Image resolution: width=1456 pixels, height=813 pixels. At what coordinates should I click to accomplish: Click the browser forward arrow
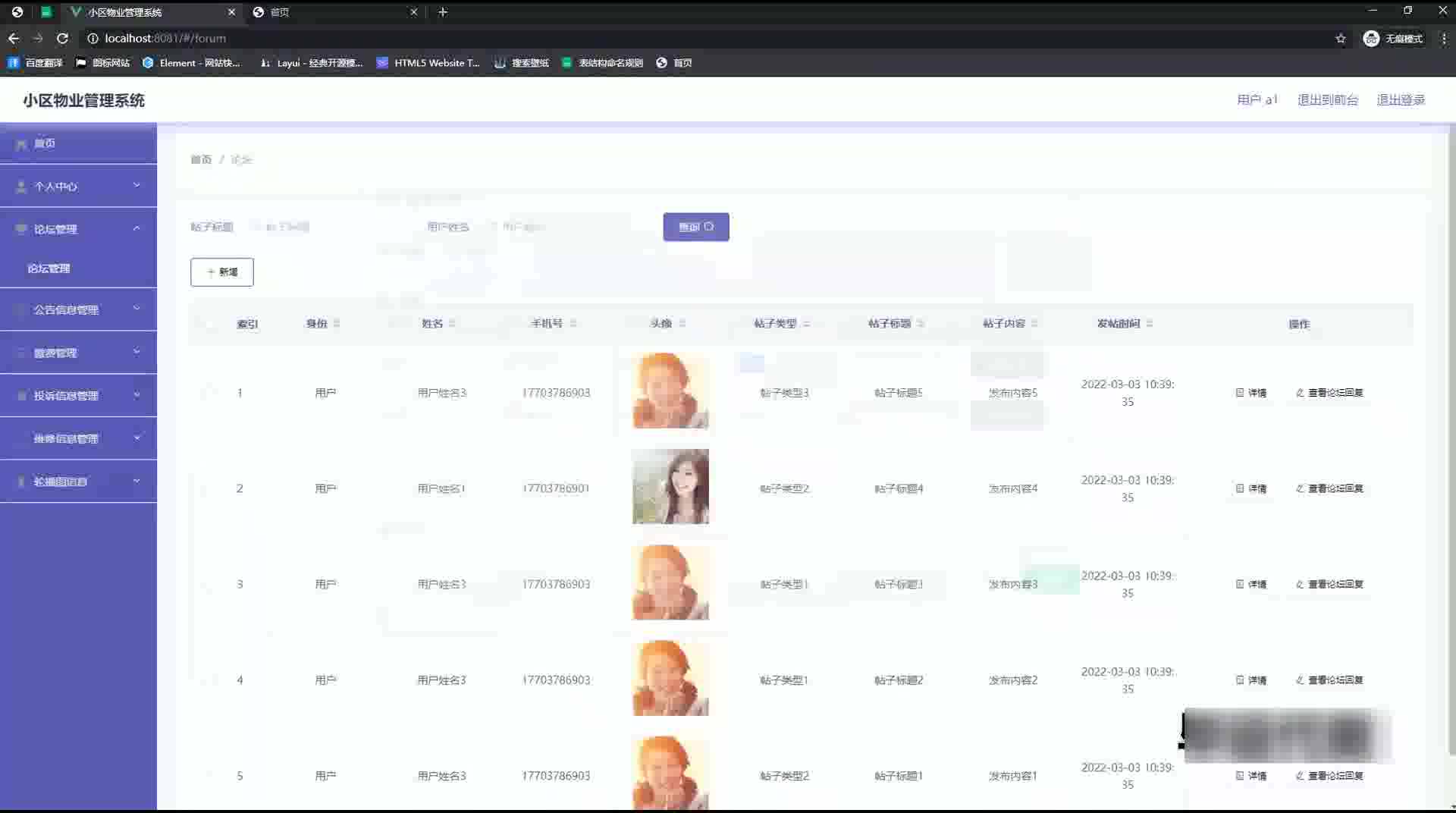click(x=38, y=38)
